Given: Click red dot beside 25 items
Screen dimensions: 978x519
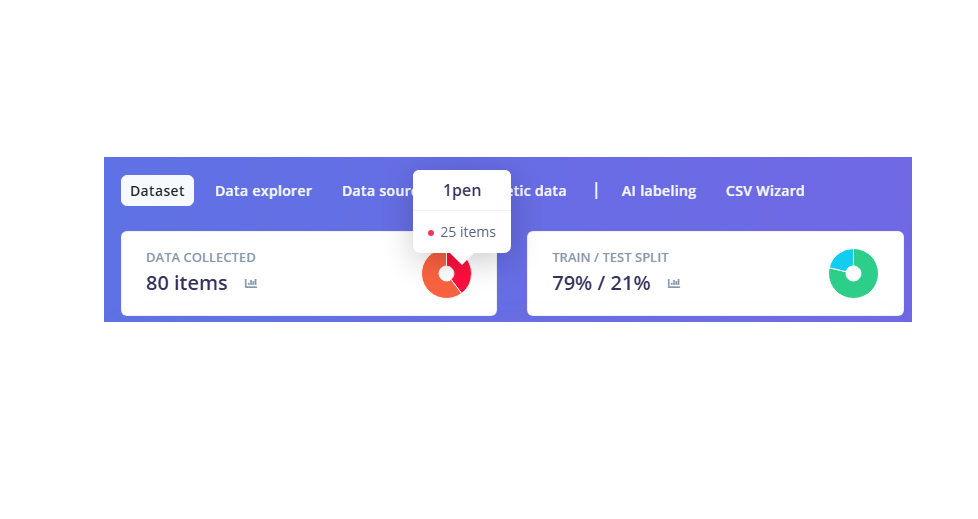Looking at the screenshot, I should pyautogui.click(x=431, y=233).
